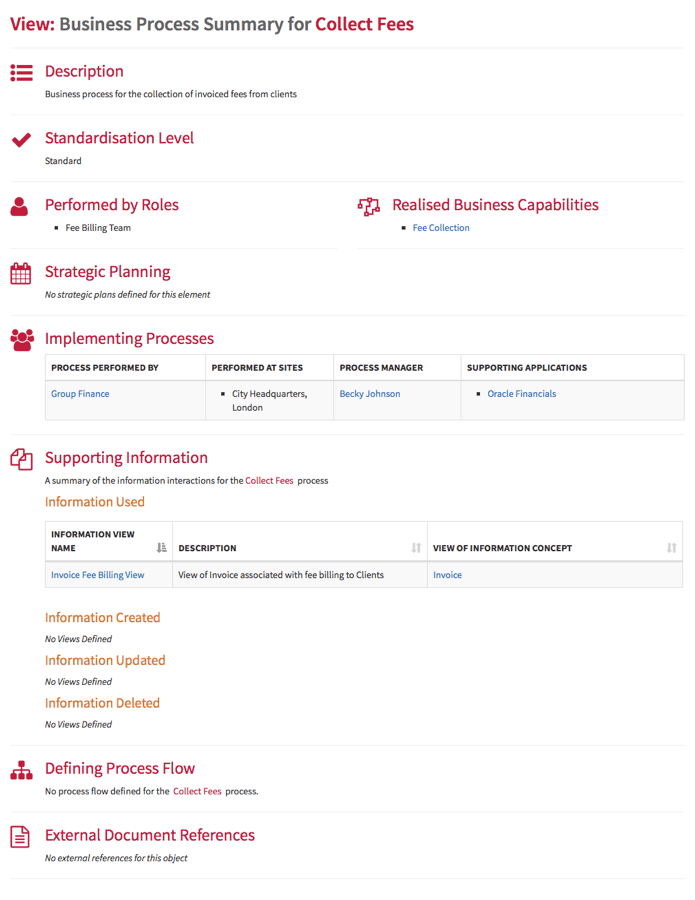The height and width of the screenshot is (900, 695).
Task: Open the Group Finance link
Action: tap(80, 394)
